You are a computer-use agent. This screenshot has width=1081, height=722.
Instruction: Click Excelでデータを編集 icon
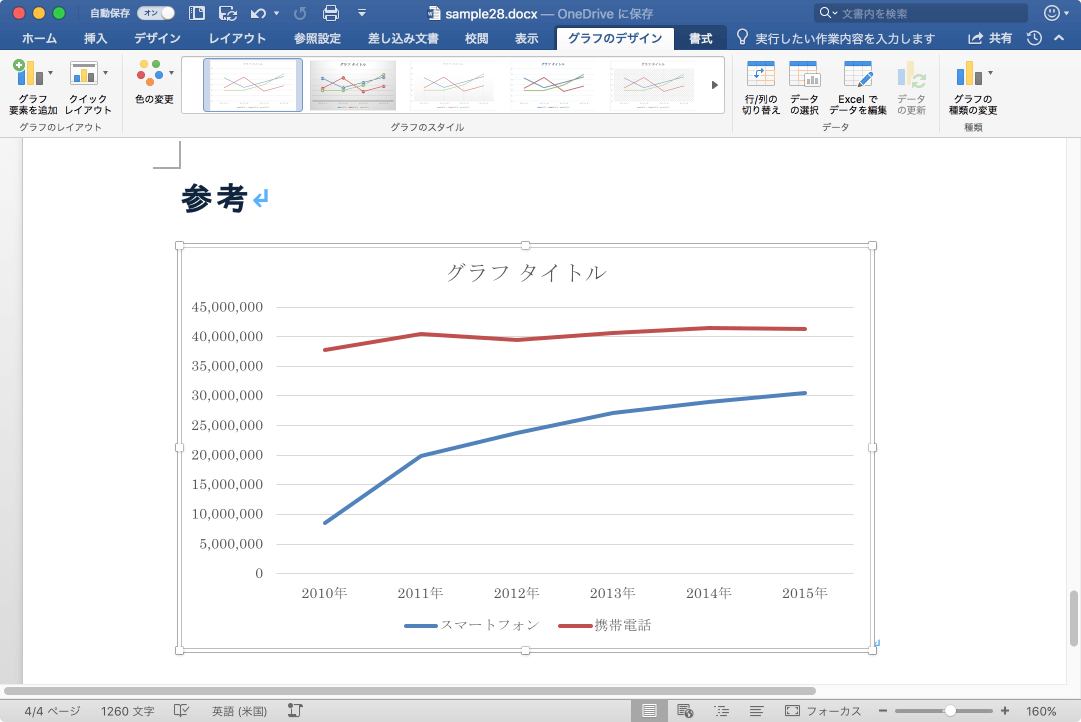(x=858, y=87)
